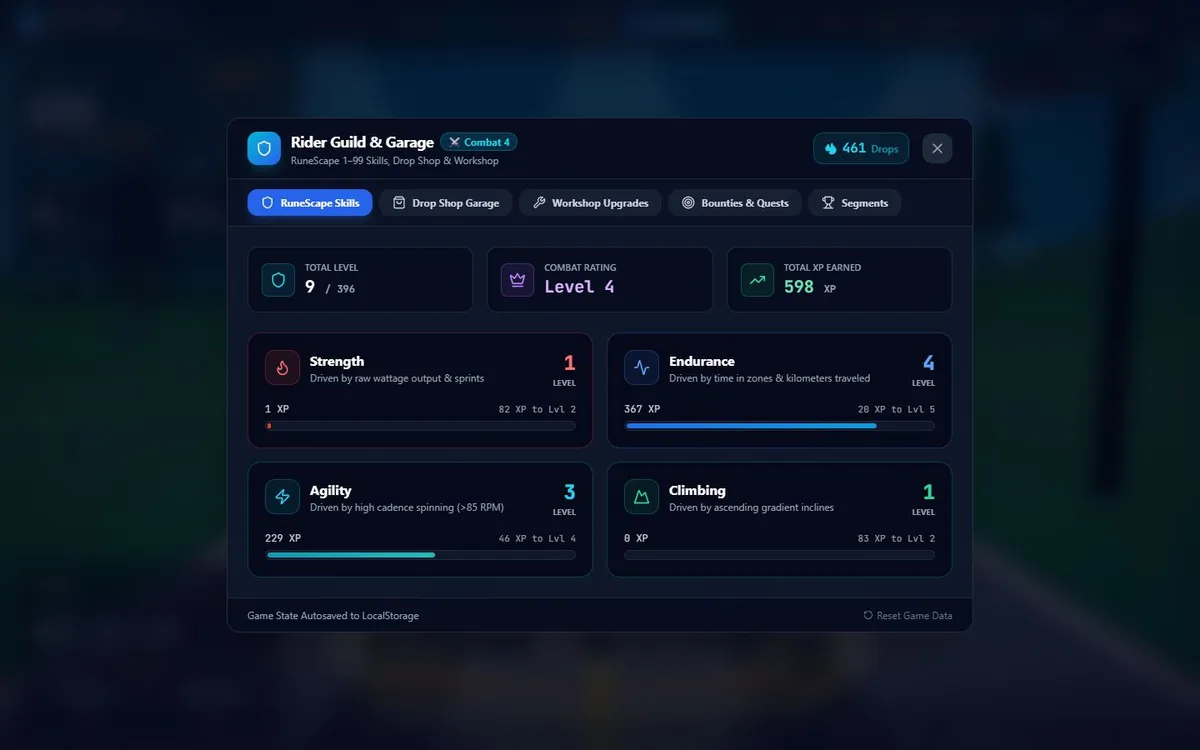
Task: Click the 461 Drops balance button
Action: 861,148
